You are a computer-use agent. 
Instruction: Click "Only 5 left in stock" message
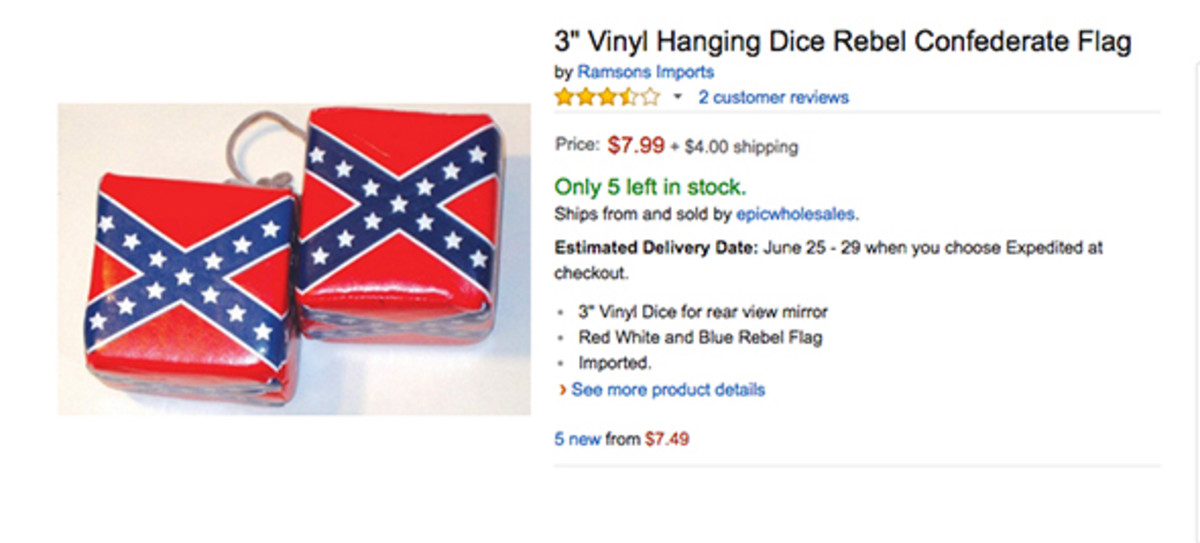[650, 187]
